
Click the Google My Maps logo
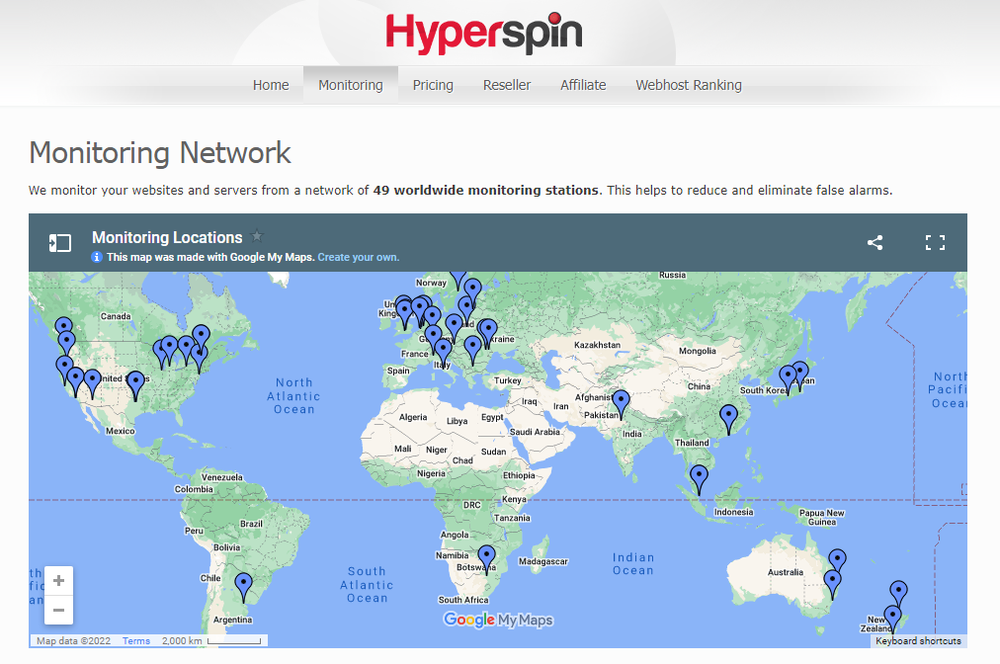(498, 620)
